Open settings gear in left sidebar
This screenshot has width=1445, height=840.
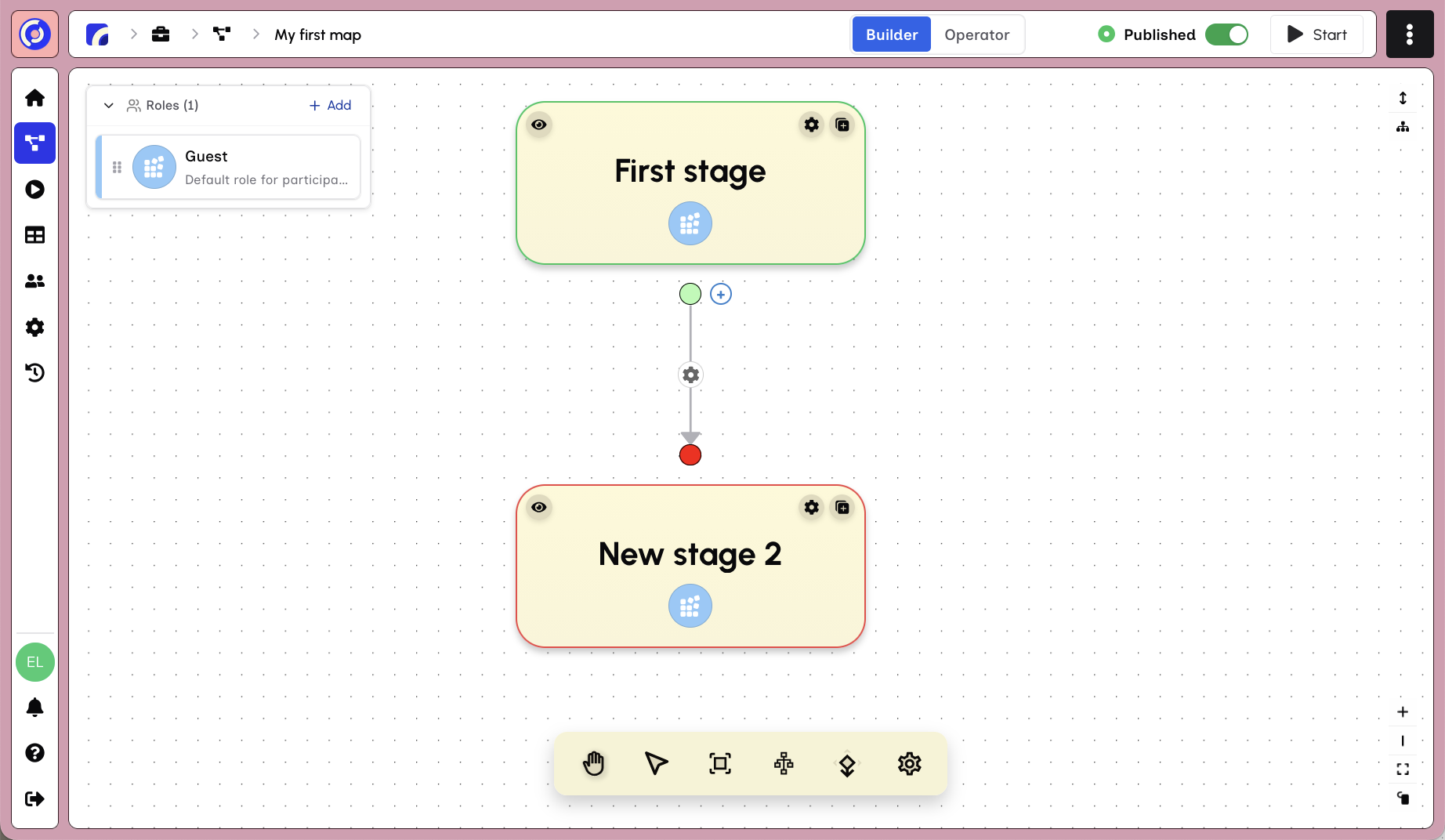[34, 327]
